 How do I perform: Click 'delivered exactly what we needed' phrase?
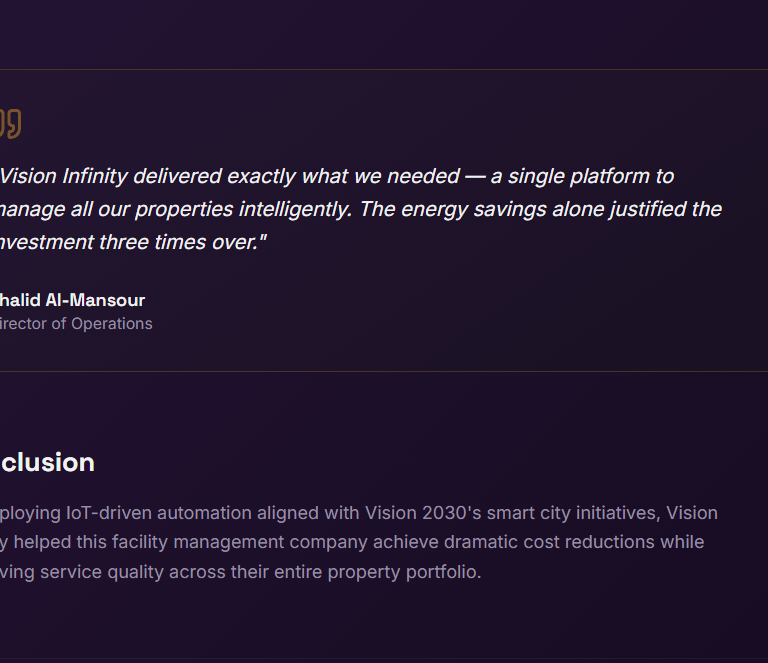[296, 176]
